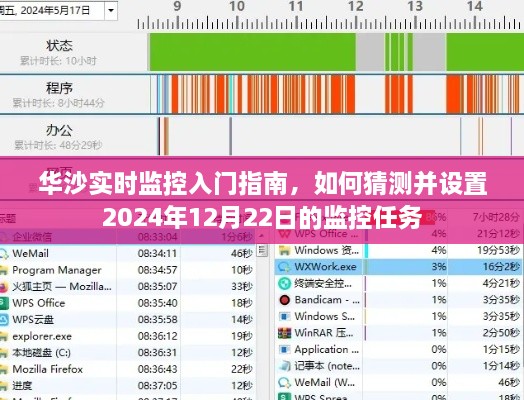Click the WXWork.exe chat bubble icon

(x=284, y=267)
